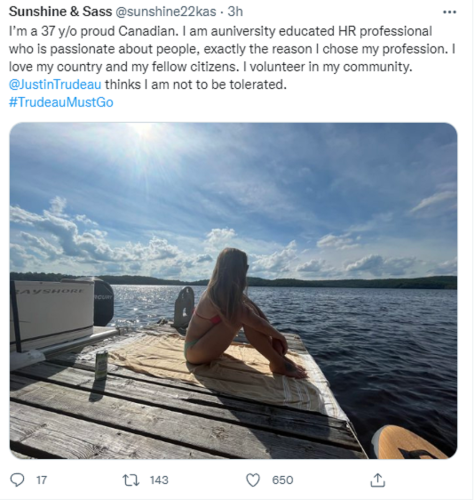Click the share upload icon

[378, 480]
